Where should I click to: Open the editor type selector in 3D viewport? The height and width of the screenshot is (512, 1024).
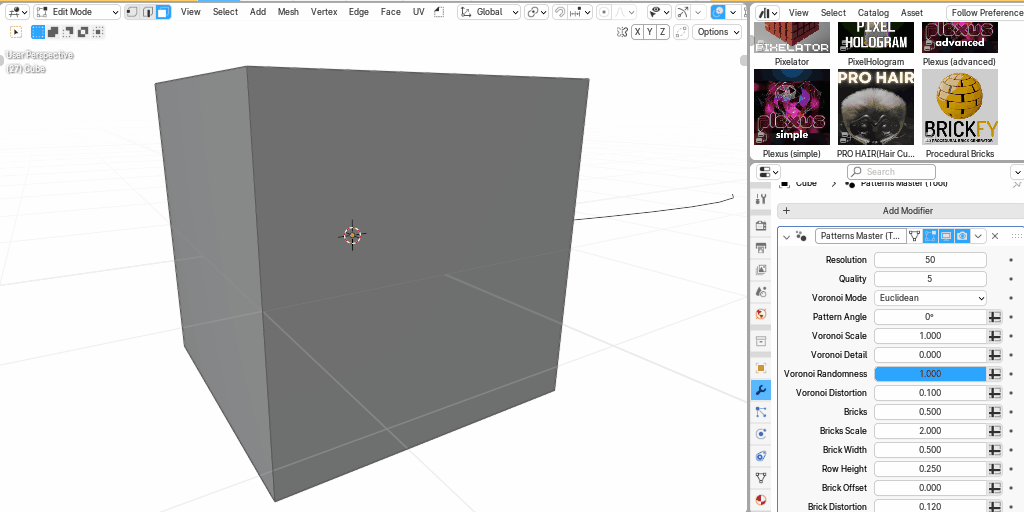click(x=16, y=12)
